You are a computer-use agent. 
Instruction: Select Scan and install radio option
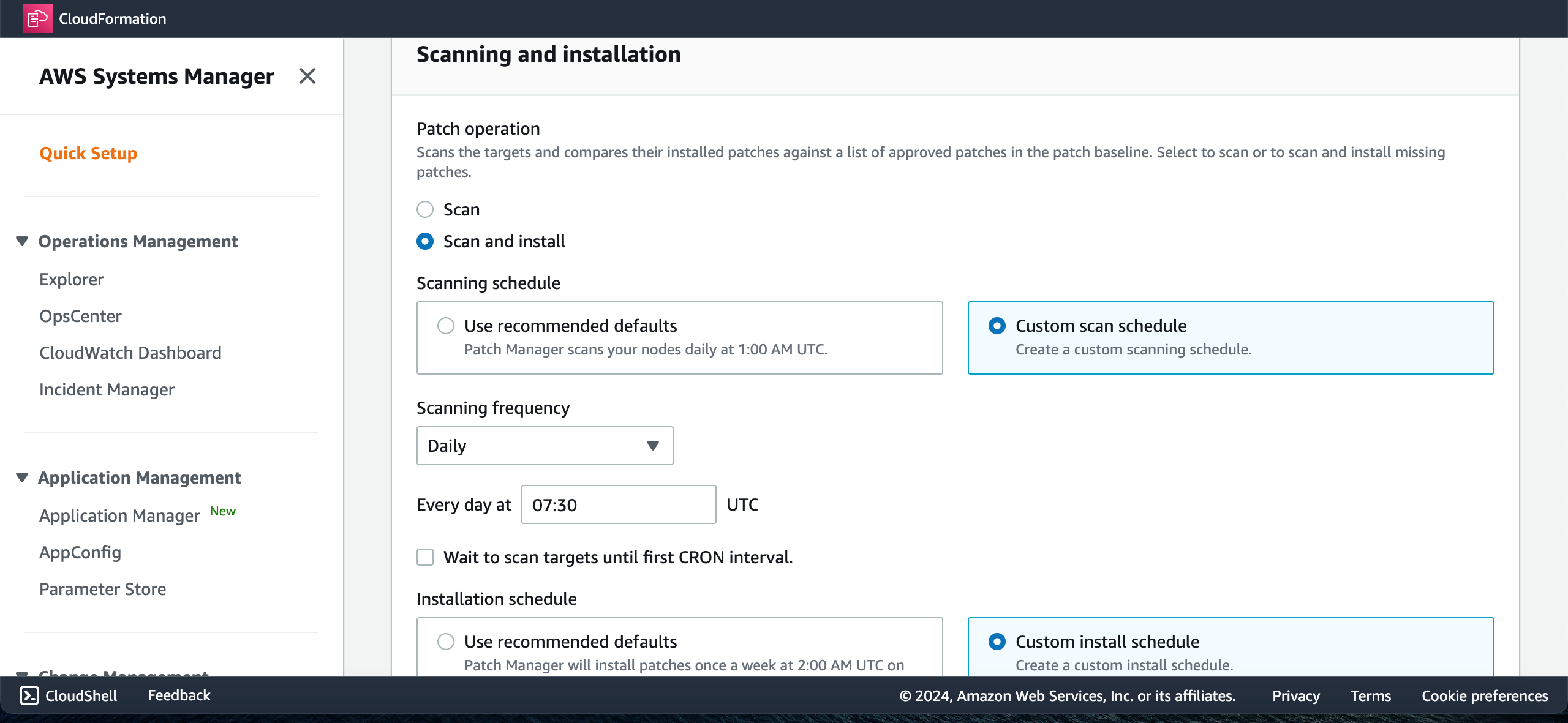(x=425, y=241)
